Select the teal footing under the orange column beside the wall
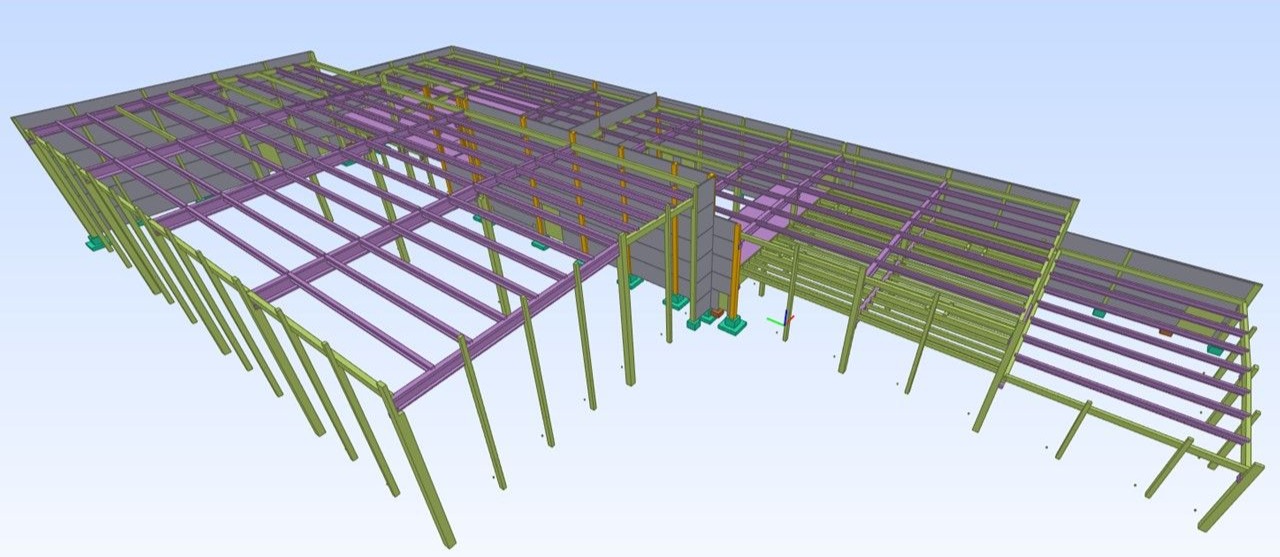Viewport: 1280px width, 557px height. (733, 325)
